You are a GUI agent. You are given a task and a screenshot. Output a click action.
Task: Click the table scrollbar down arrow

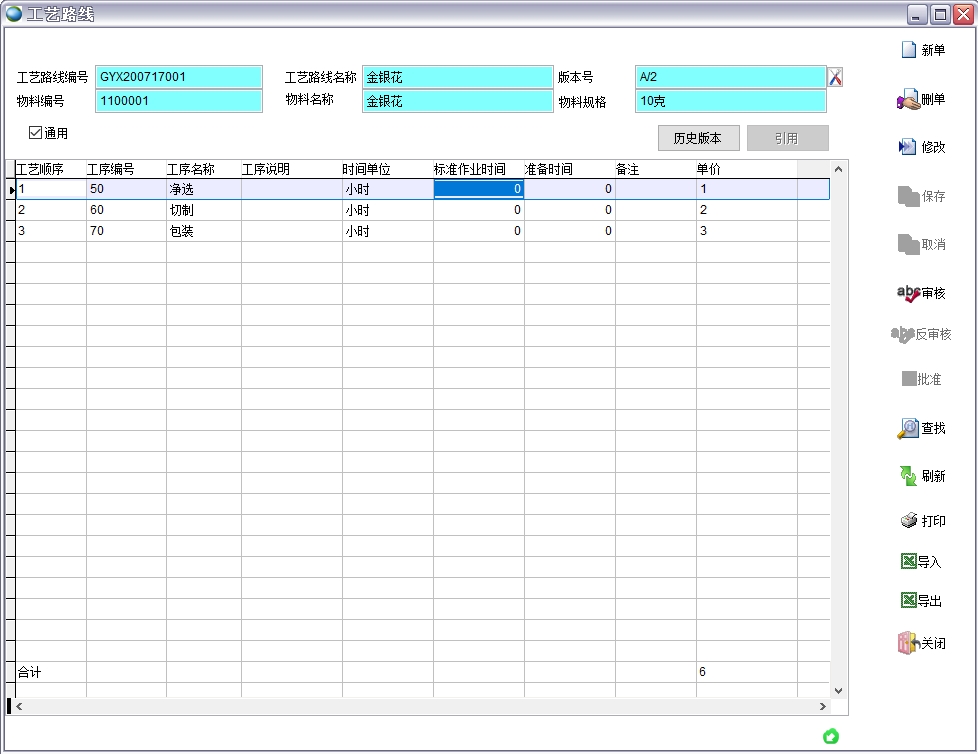[838, 690]
